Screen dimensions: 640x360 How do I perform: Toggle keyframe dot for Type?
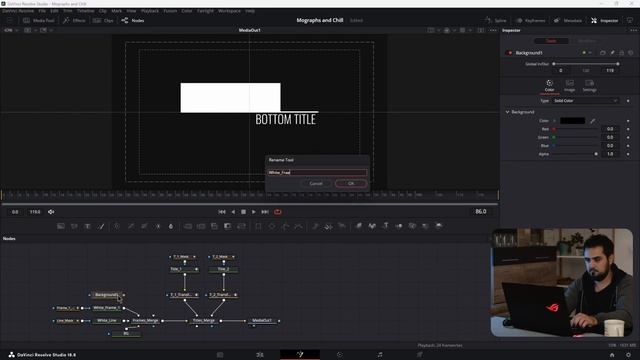coord(628,101)
